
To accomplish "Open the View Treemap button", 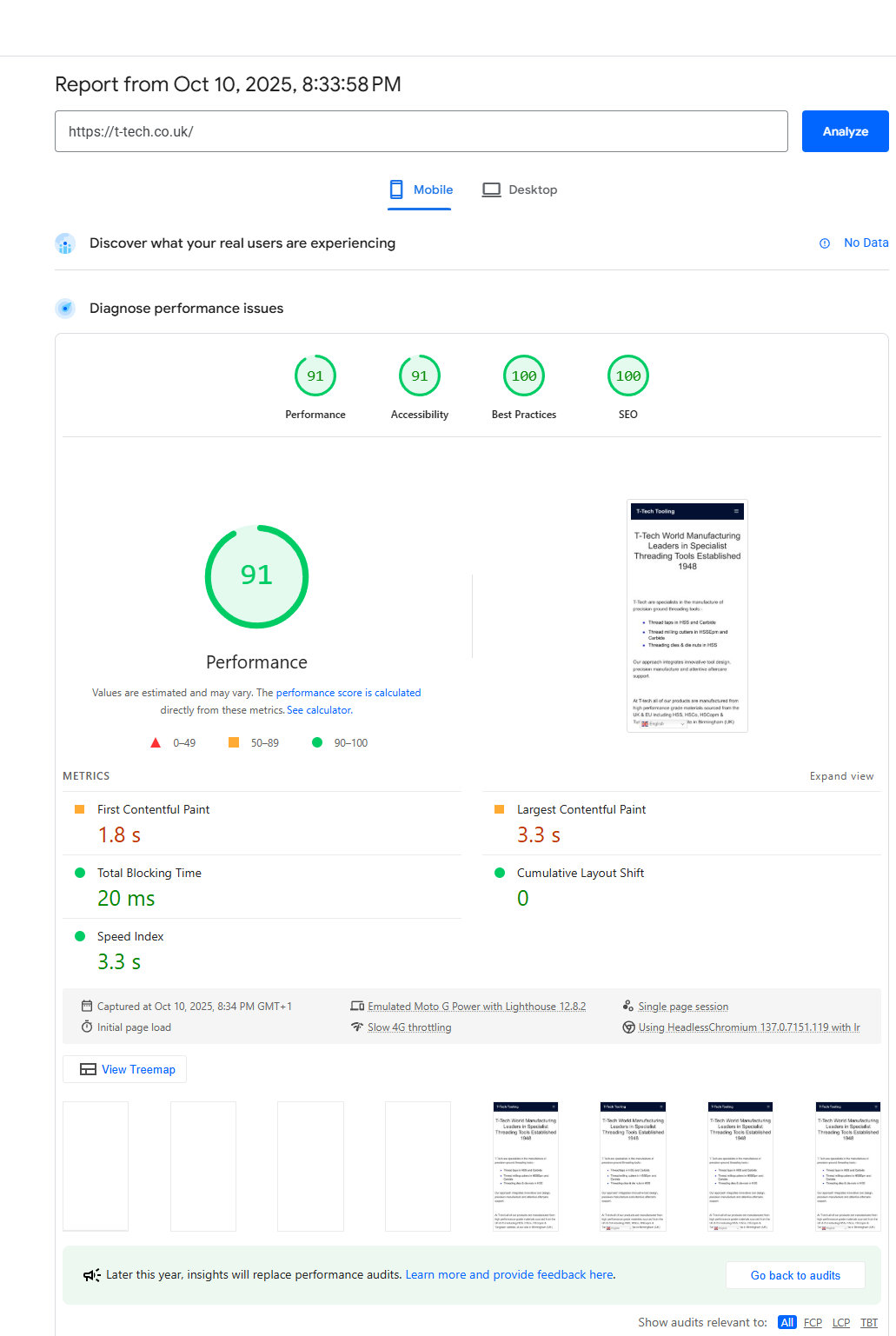I will 125,1069.
